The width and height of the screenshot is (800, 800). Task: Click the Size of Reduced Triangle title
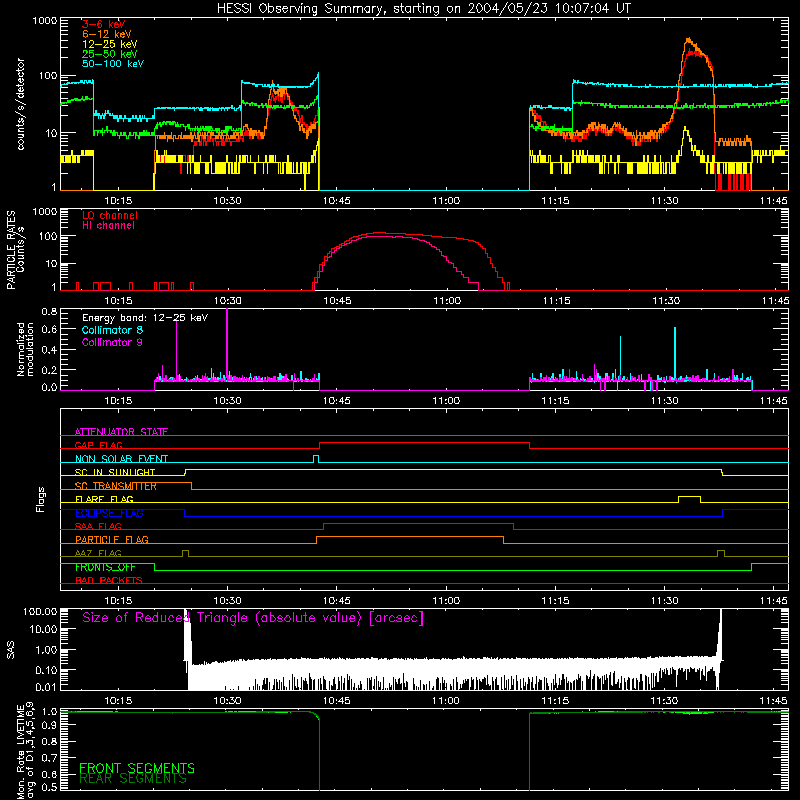(253, 618)
